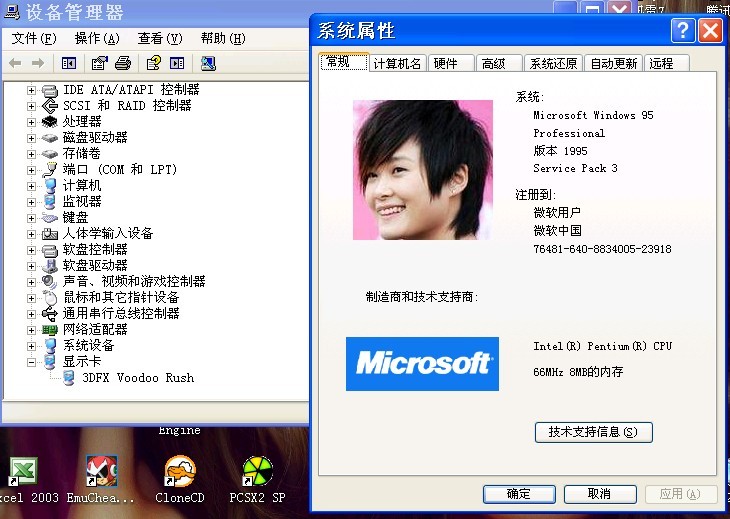The image size is (730, 519).
Task: Open the 文件(F) menu
Action: (34, 38)
